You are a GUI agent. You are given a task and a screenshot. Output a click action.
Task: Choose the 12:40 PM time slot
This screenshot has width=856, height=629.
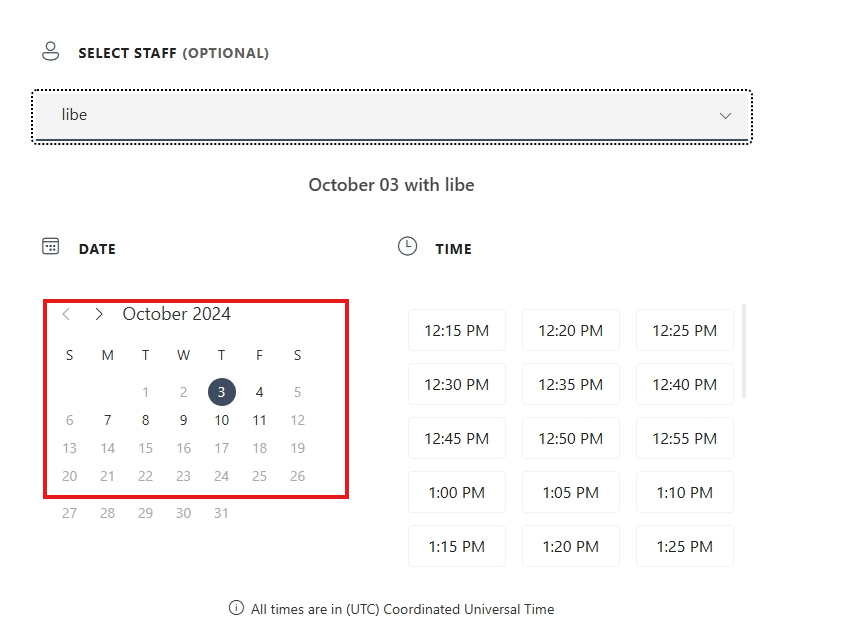685,384
